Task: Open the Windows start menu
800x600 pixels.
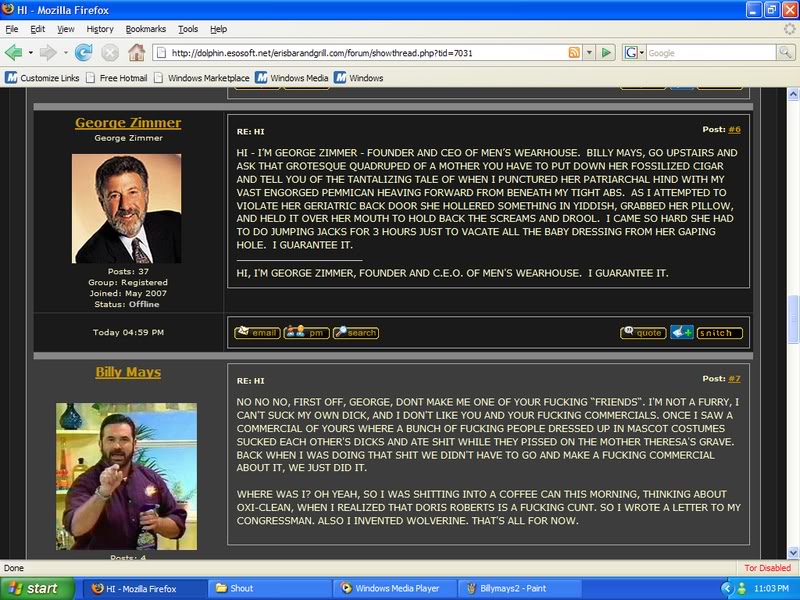Action: click(36, 588)
